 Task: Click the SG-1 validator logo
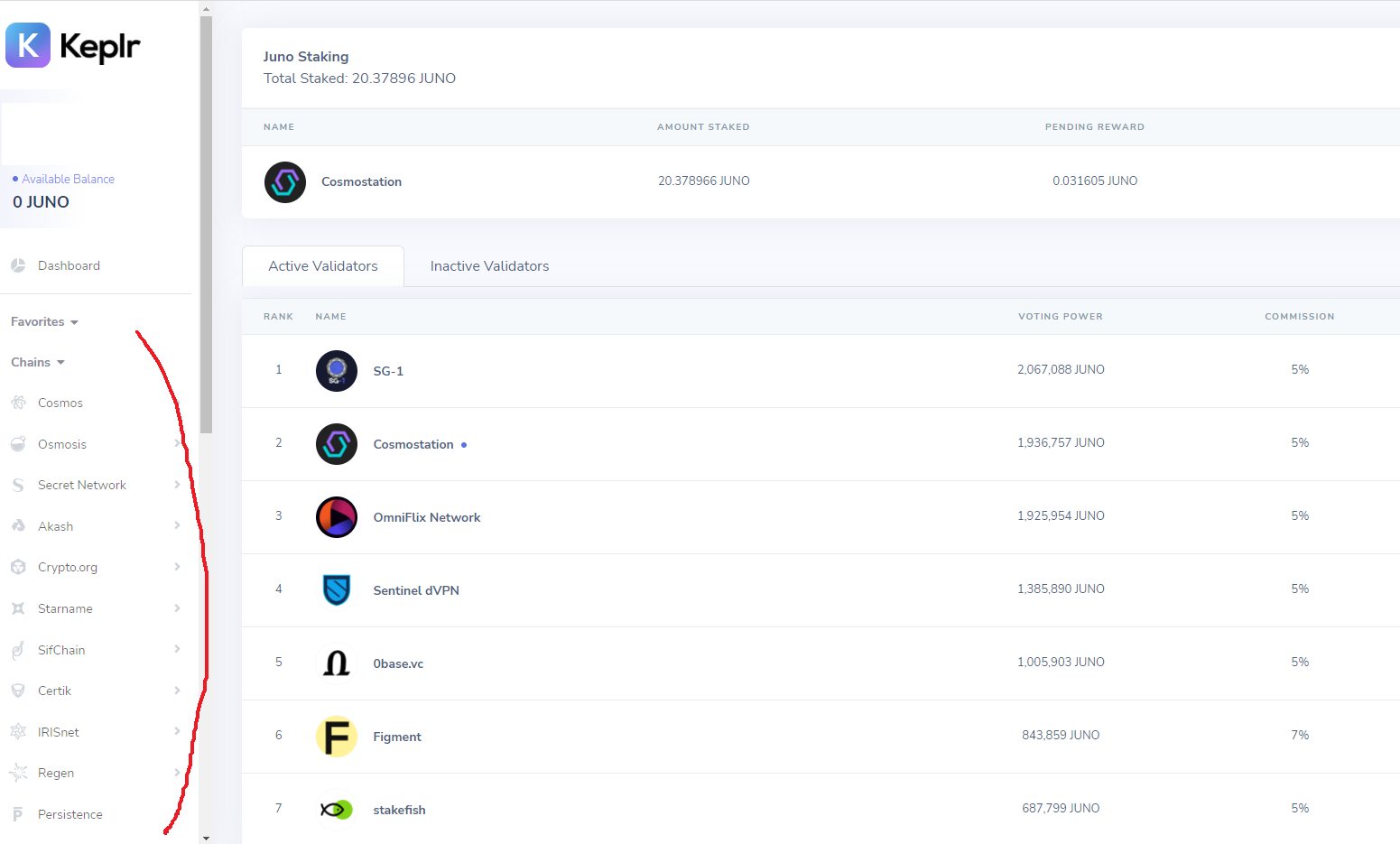click(337, 371)
